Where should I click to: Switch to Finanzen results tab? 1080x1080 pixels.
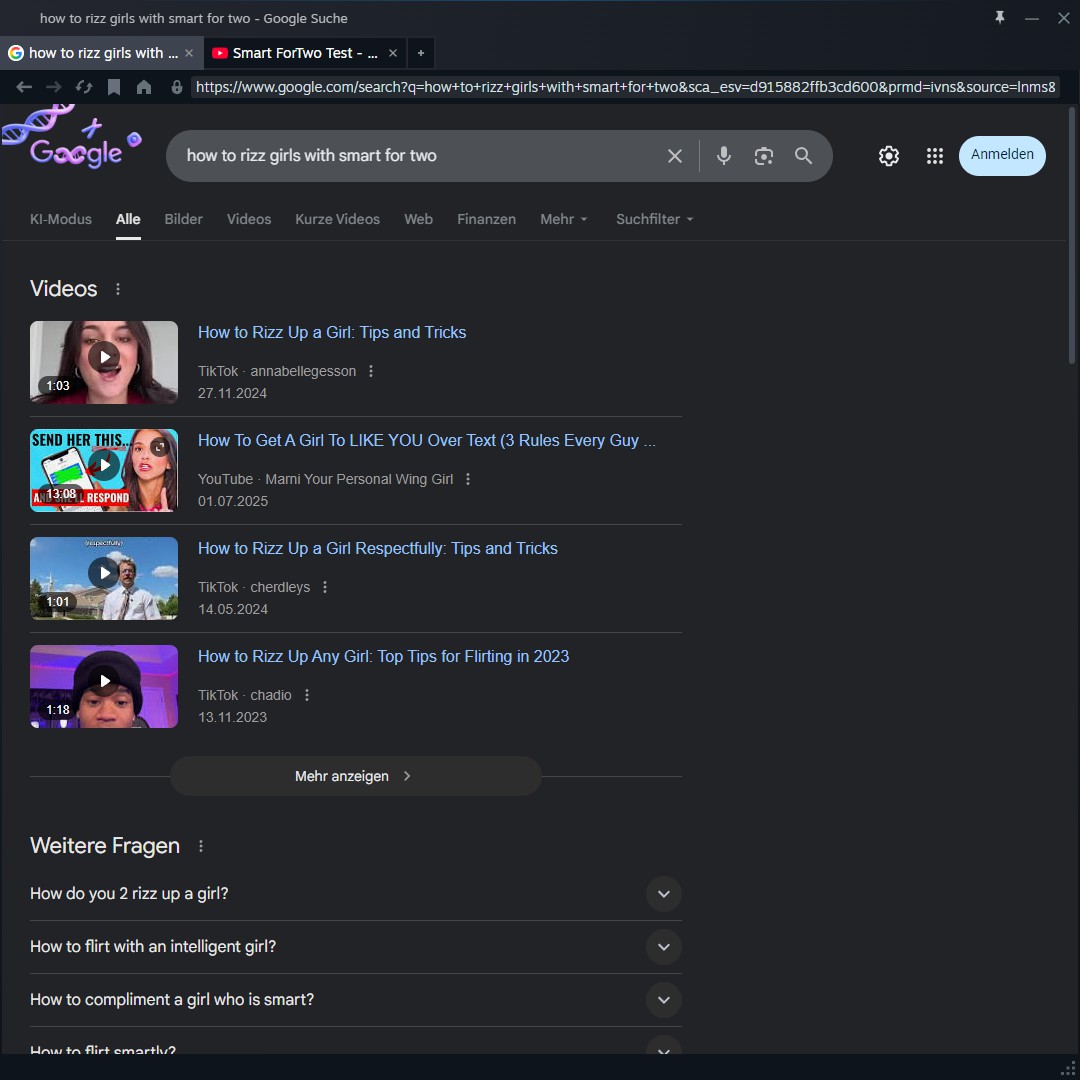point(486,219)
